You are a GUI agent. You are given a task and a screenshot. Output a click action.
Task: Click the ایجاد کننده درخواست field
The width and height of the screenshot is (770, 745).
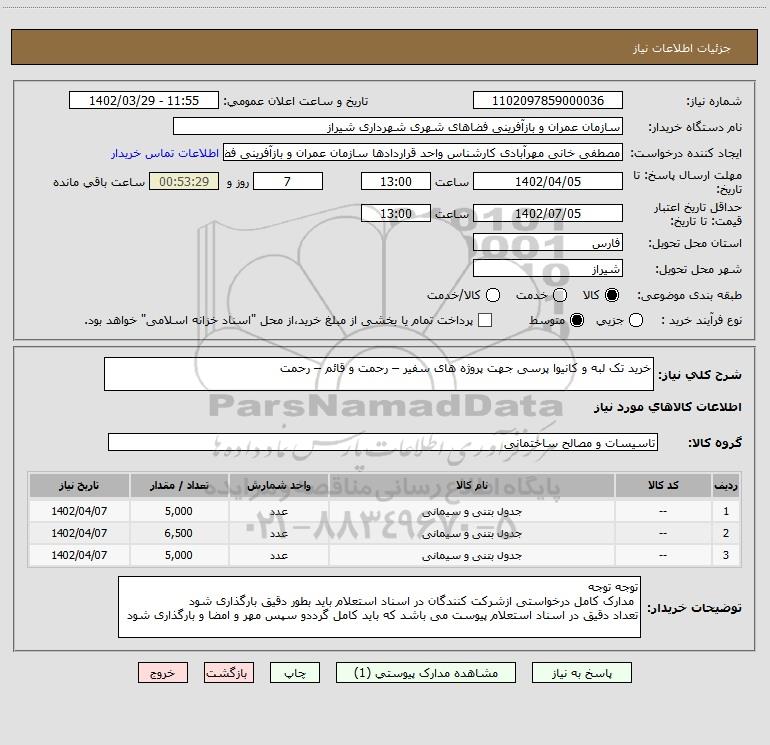[423, 153]
